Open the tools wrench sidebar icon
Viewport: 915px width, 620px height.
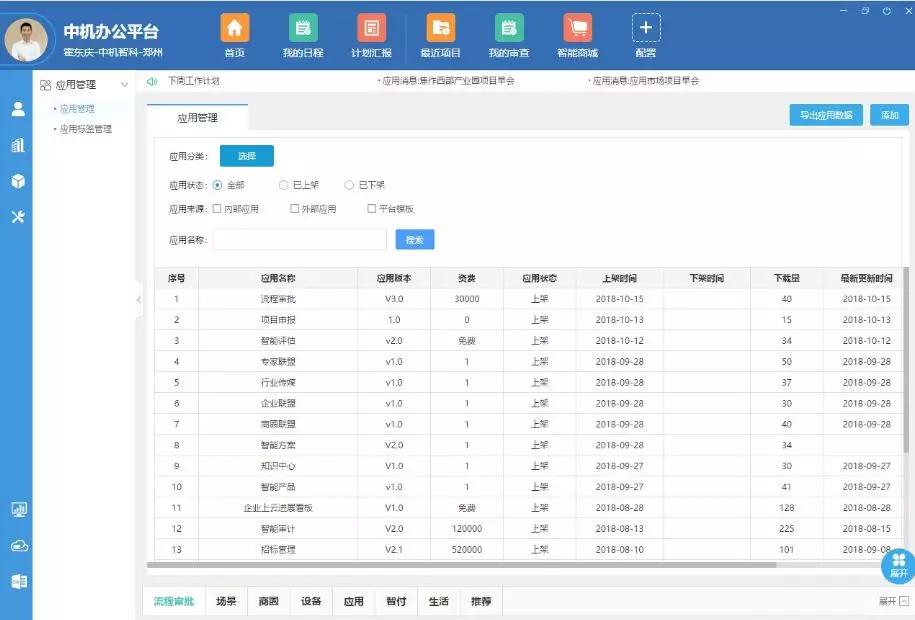(x=18, y=217)
